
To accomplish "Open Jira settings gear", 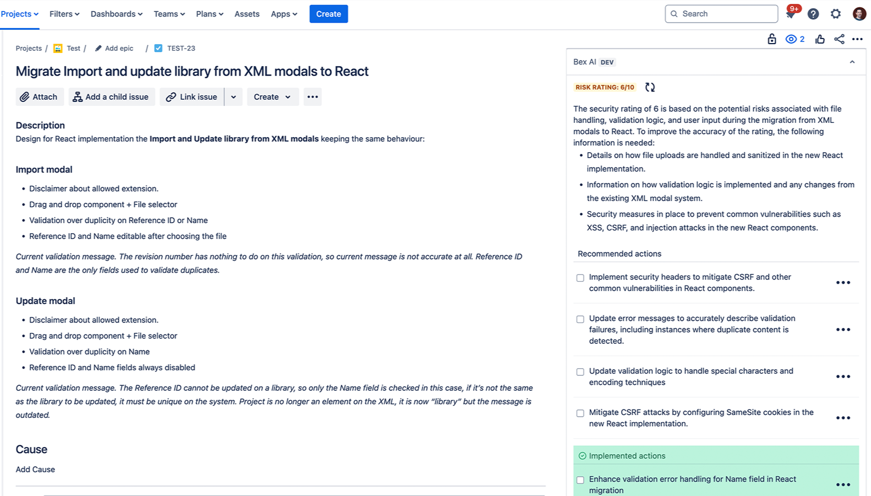I will (836, 14).
